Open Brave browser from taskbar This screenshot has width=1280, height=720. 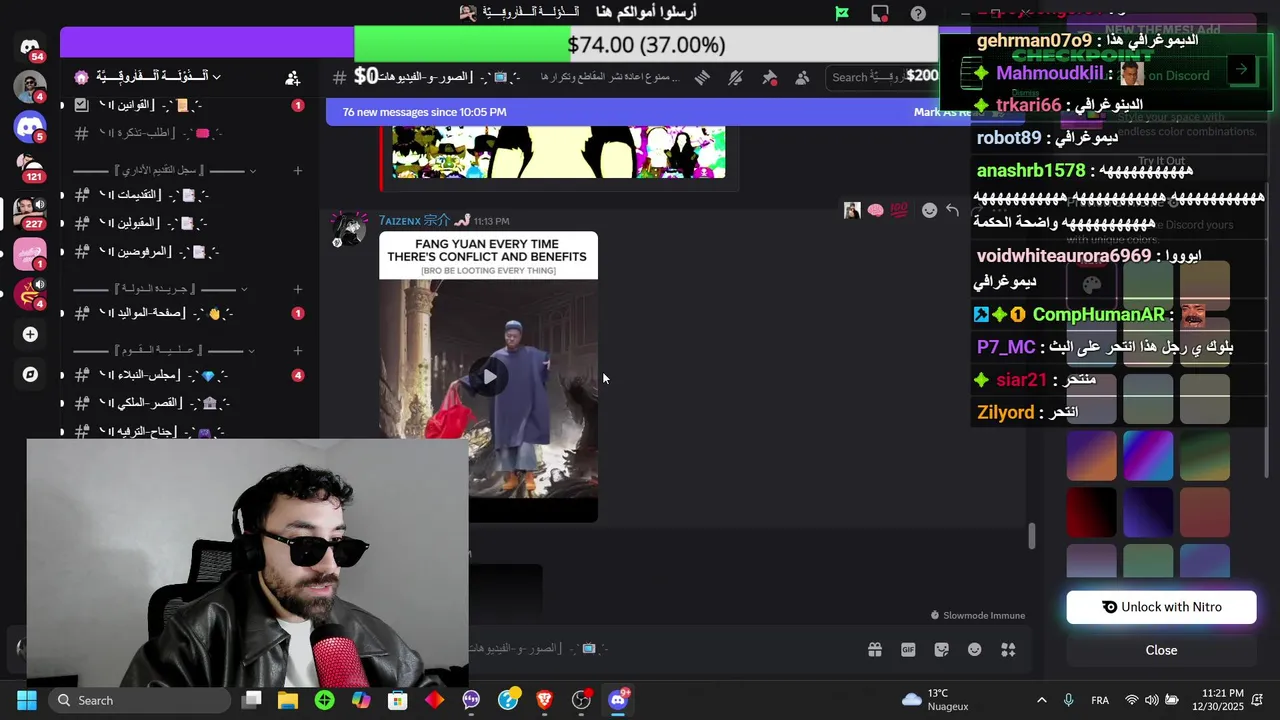pos(544,700)
